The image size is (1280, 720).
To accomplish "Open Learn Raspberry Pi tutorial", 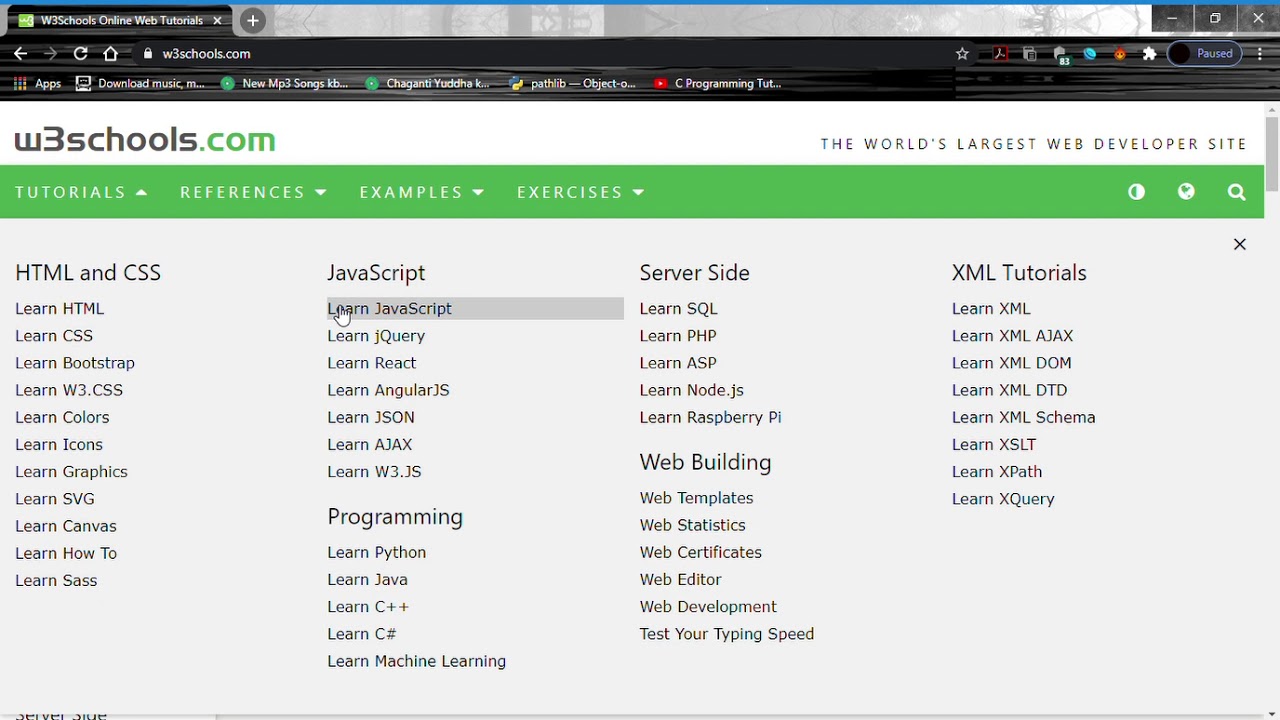I will coord(710,417).
